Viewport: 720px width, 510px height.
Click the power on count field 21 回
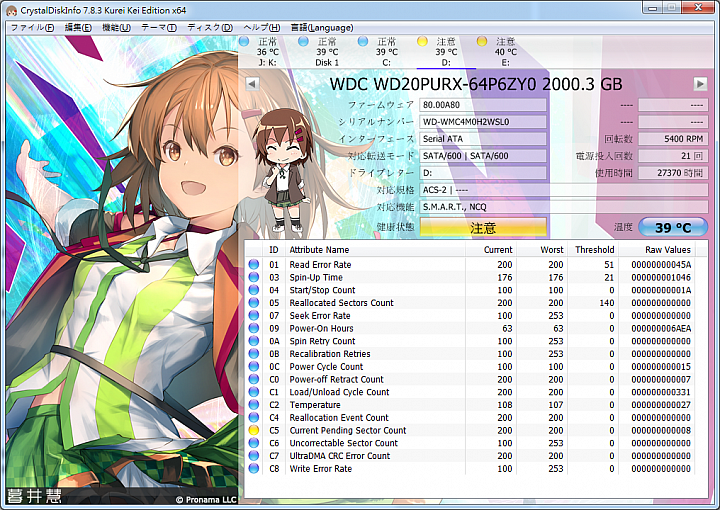(x=673, y=156)
